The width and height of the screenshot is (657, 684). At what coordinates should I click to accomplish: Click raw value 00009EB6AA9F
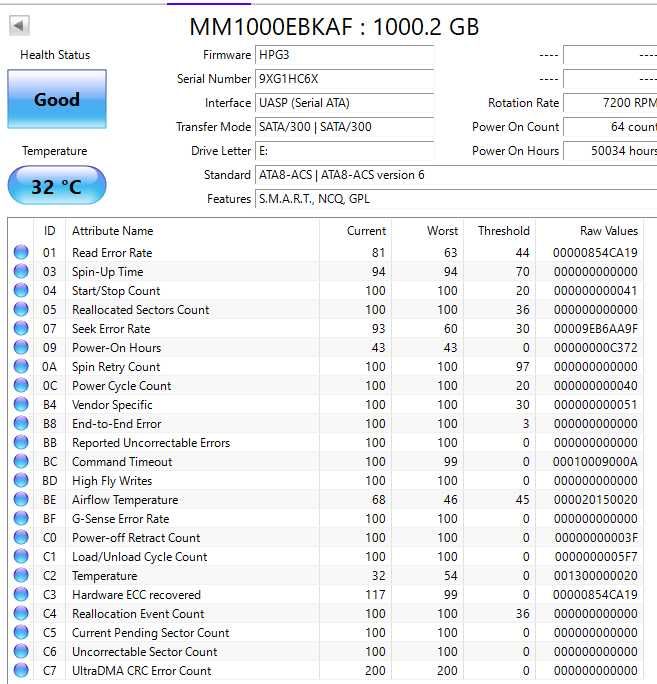tap(595, 328)
